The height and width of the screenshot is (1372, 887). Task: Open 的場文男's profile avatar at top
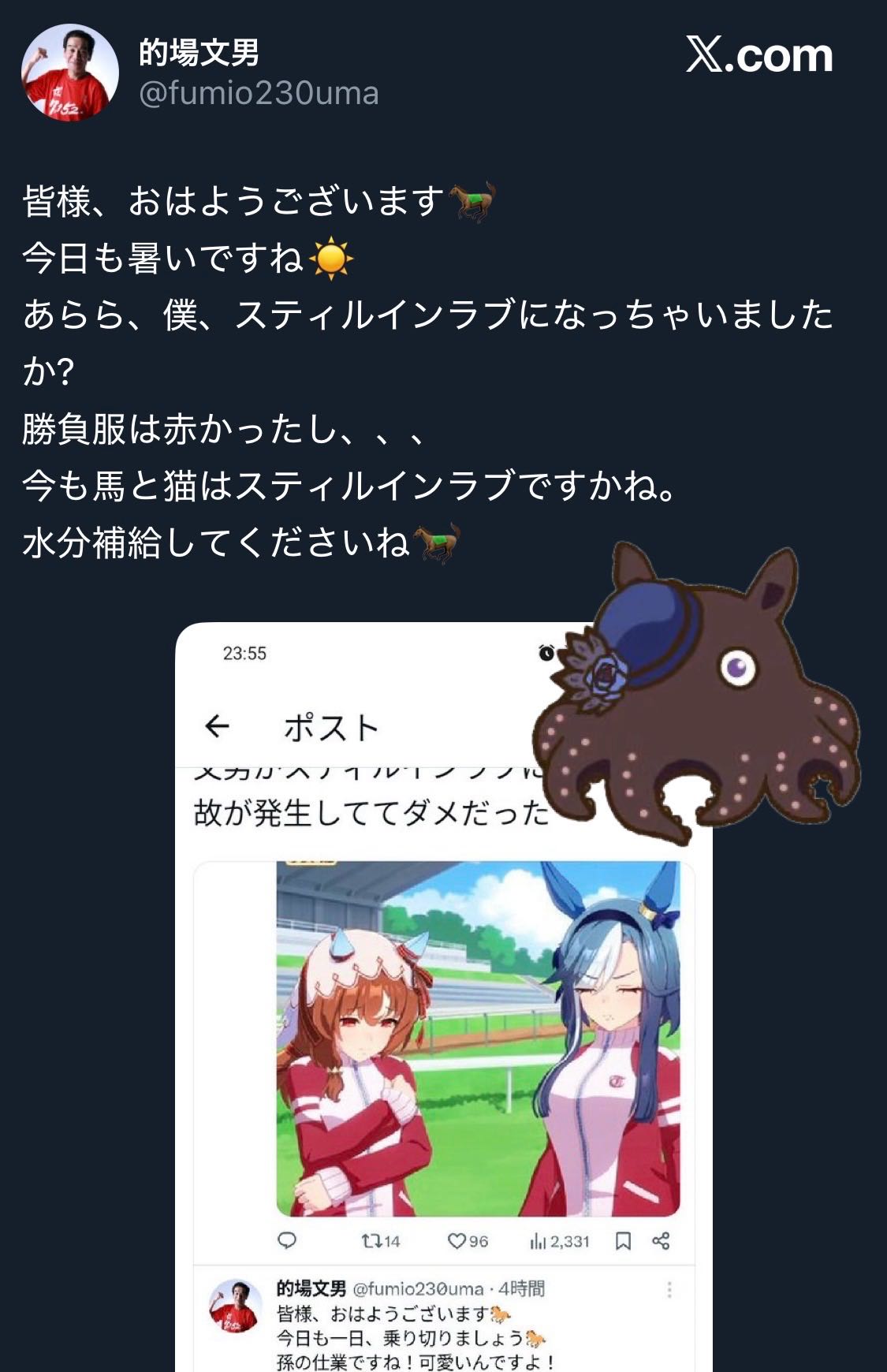[70, 72]
